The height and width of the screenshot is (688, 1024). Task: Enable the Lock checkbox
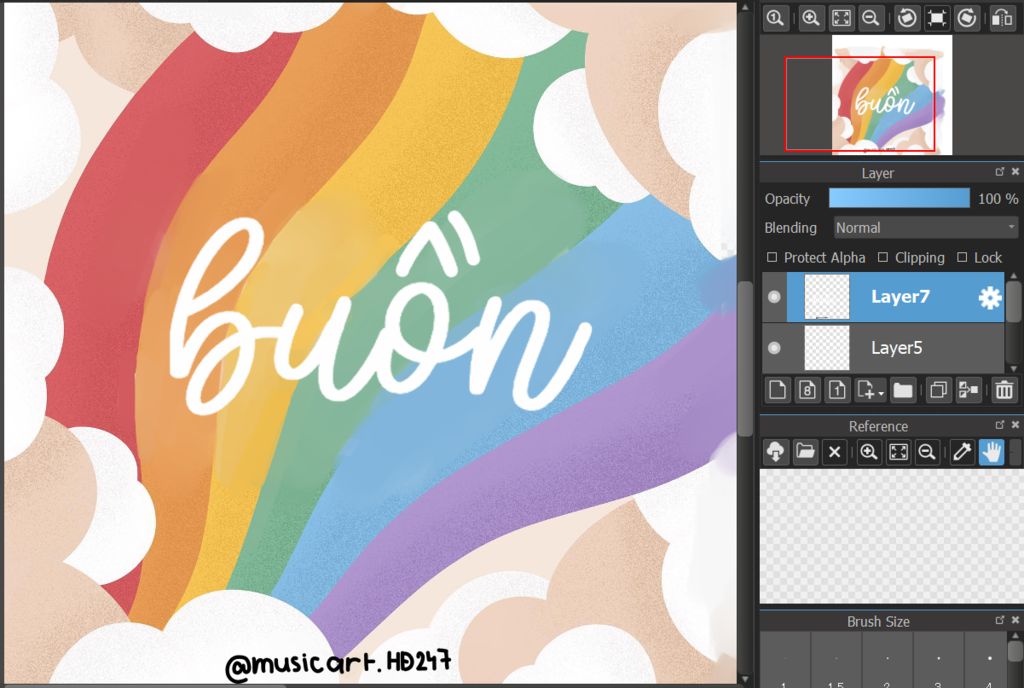point(962,257)
